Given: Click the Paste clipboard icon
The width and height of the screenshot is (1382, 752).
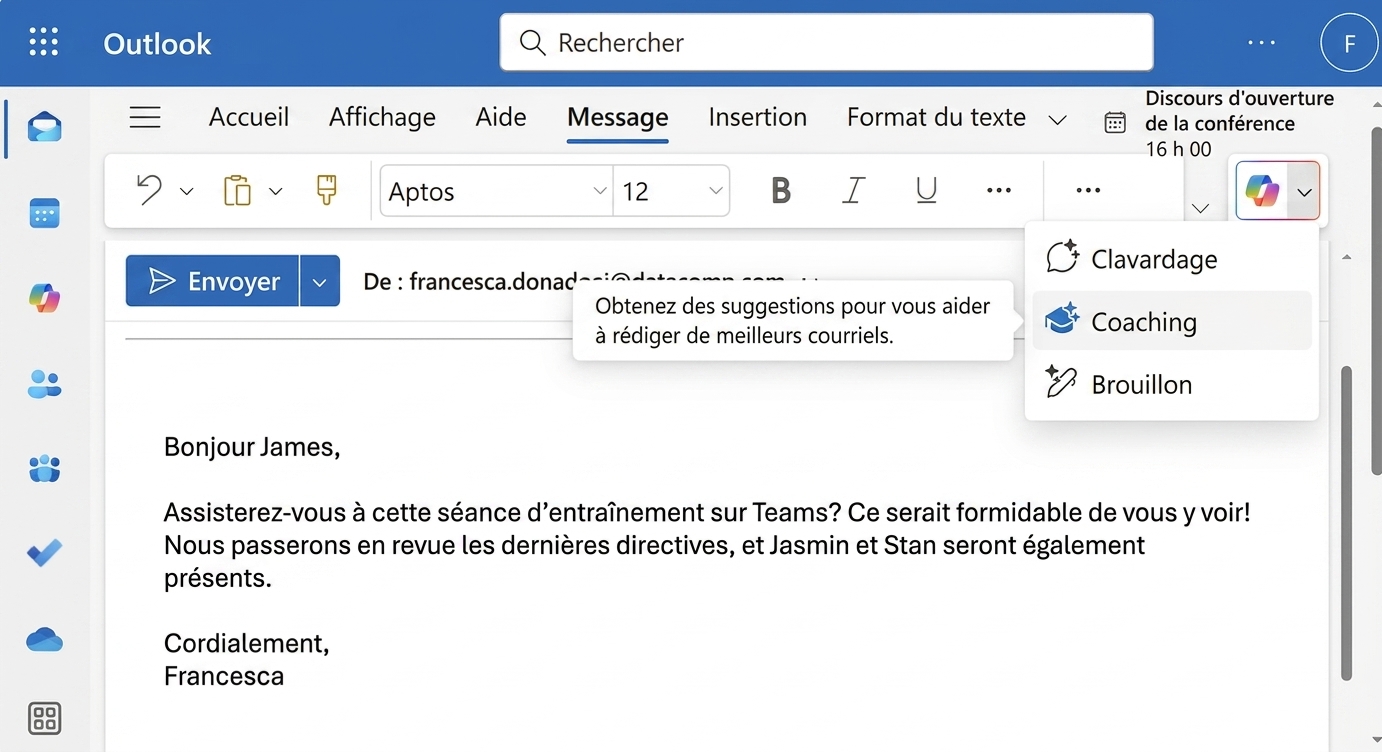Looking at the screenshot, I should pyautogui.click(x=237, y=190).
